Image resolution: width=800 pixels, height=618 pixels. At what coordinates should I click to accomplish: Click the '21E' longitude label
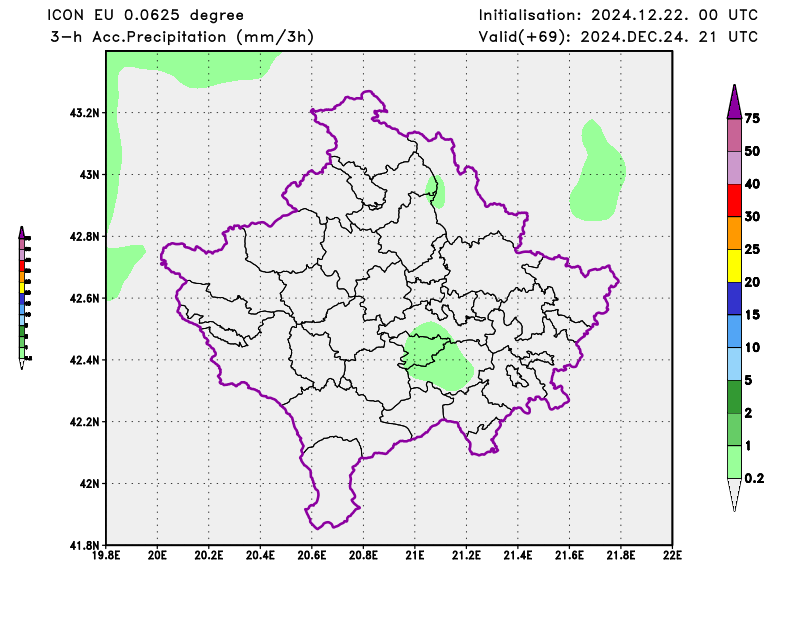tap(415, 555)
